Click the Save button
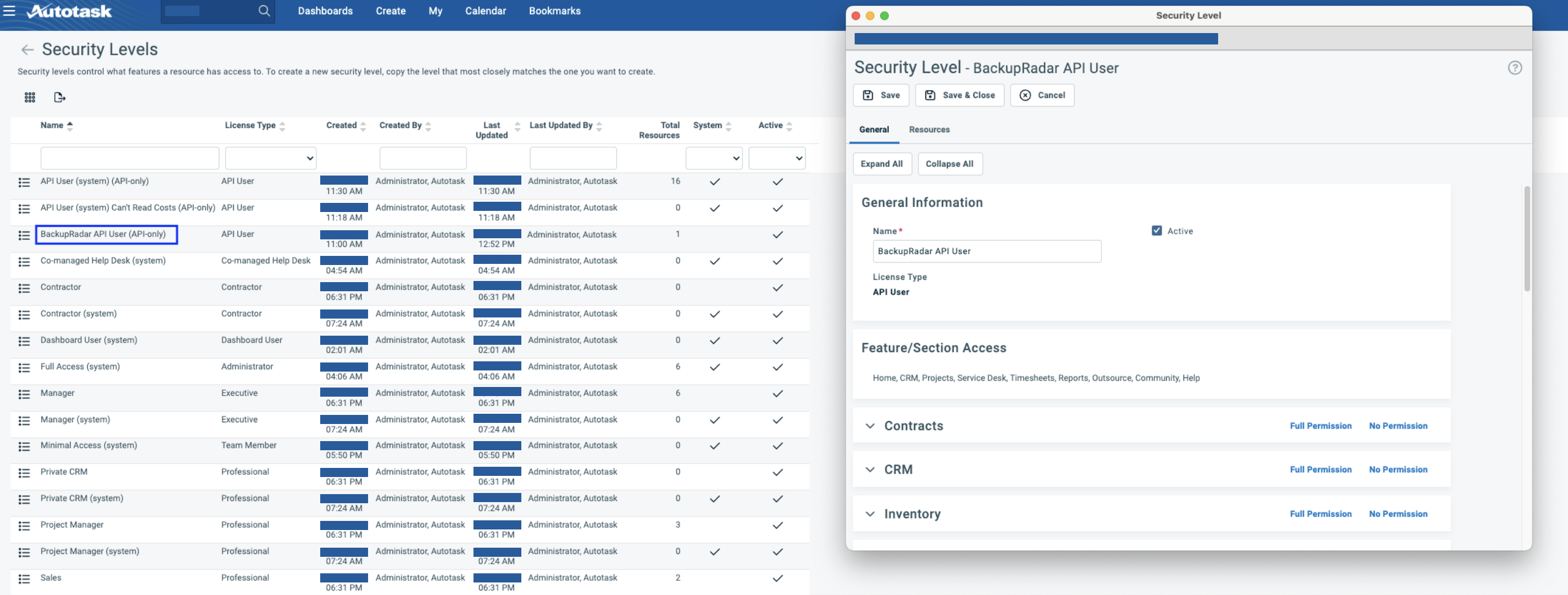The width and height of the screenshot is (1568, 595). click(881, 95)
